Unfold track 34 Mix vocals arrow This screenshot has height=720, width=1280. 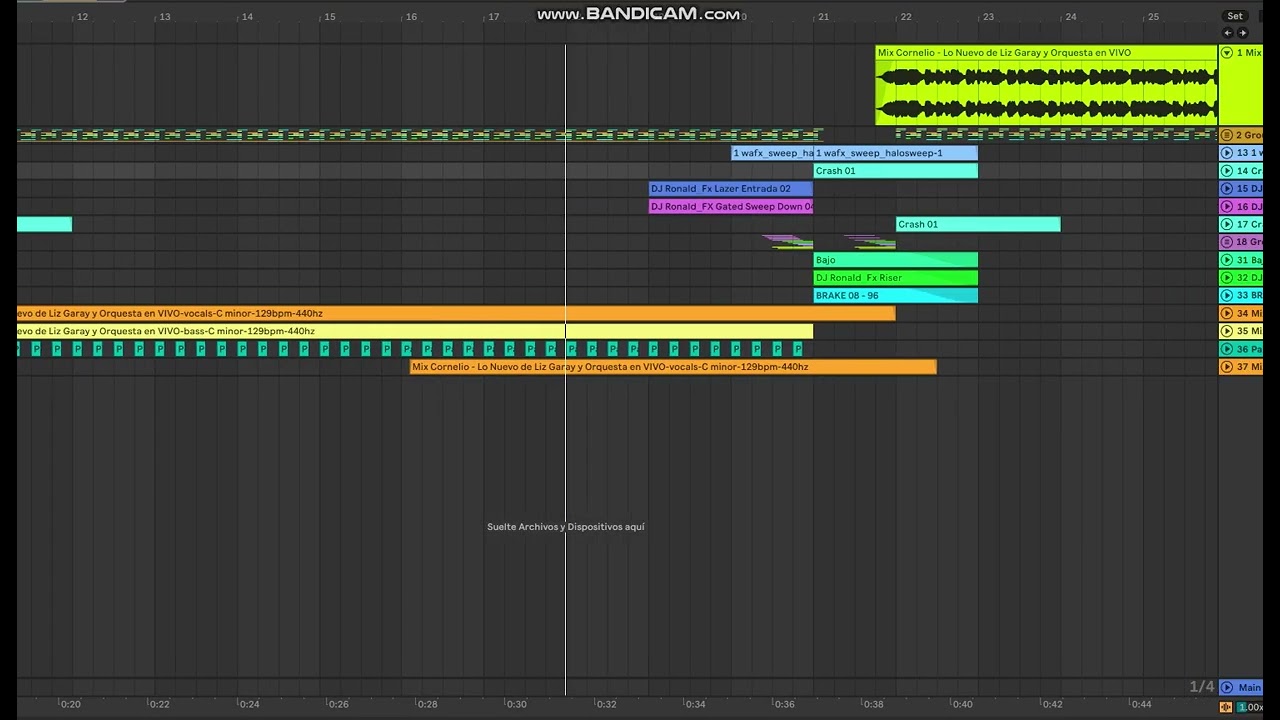tap(1227, 313)
